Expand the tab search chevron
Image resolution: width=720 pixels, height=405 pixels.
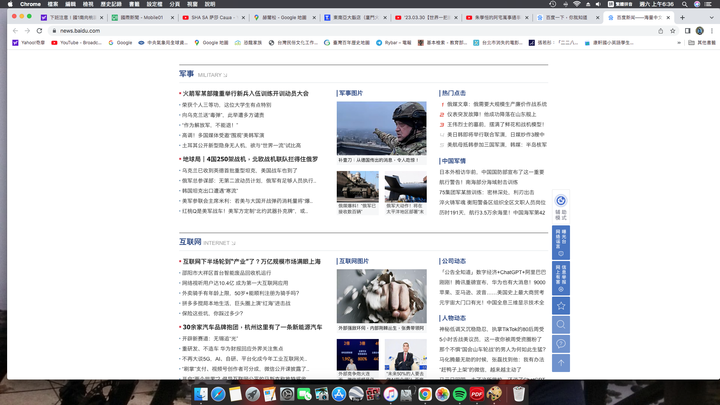(x=712, y=17)
